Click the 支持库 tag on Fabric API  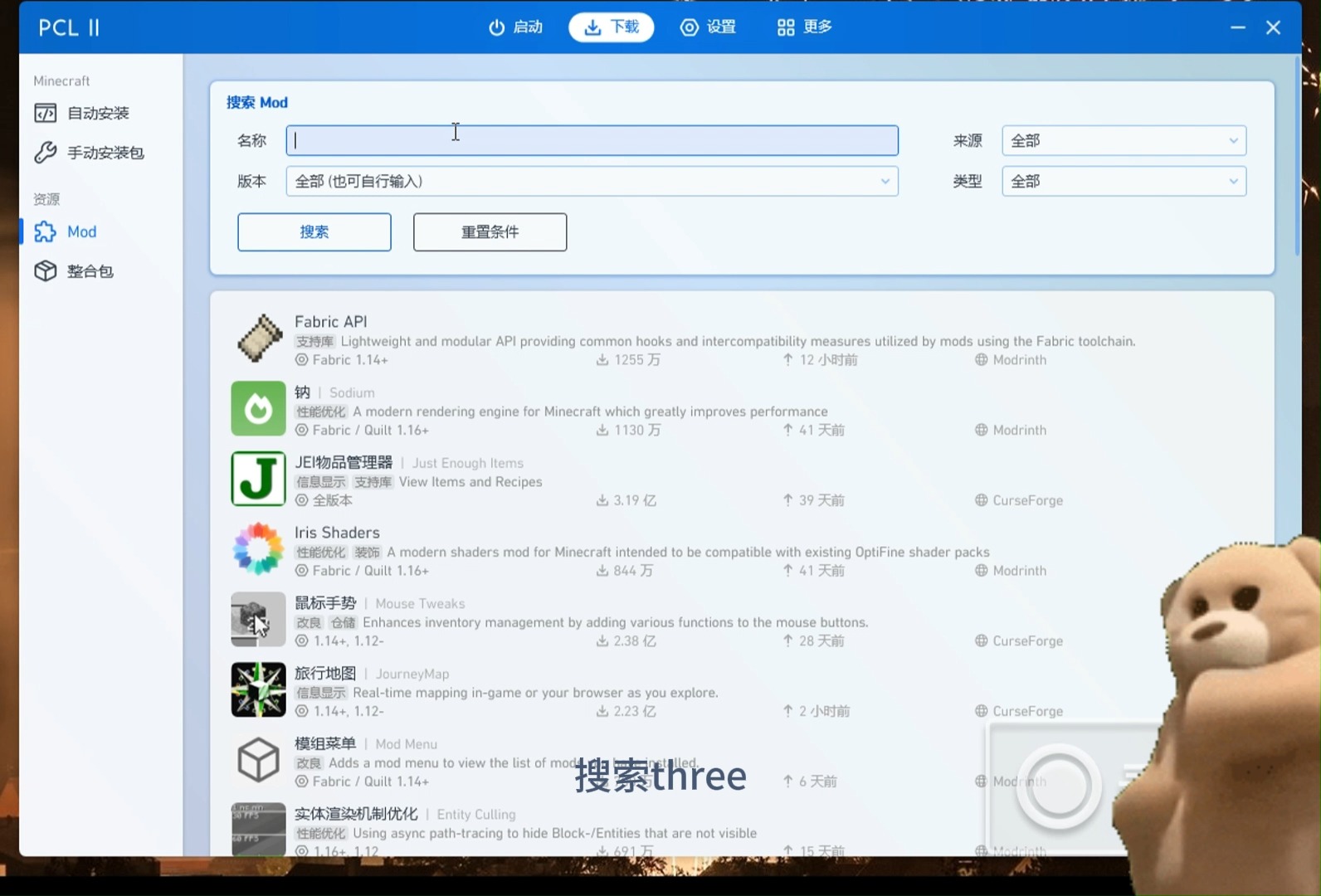[x=315, y=342]
